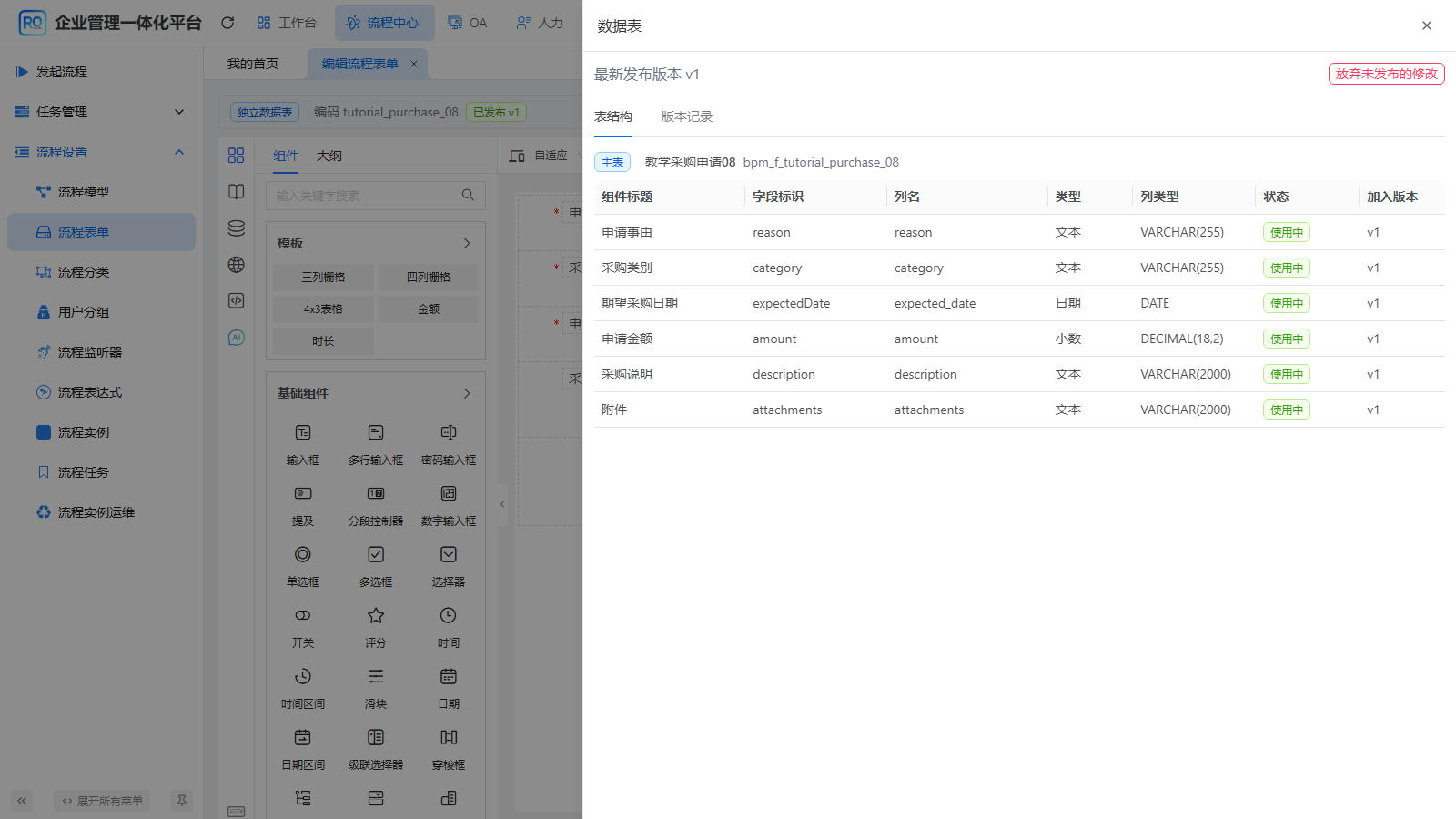Image resolution: width=1456 pixels, height=819 pixels.
Task: Select the 输入框 component icon
Action: (303, 432)
